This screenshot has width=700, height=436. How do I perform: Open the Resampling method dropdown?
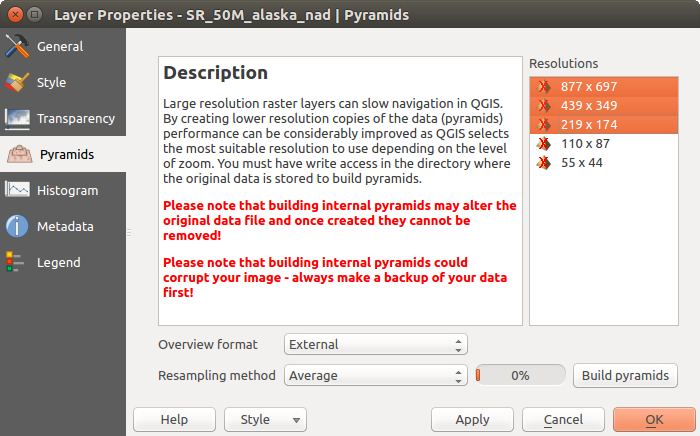pos(375,376)
